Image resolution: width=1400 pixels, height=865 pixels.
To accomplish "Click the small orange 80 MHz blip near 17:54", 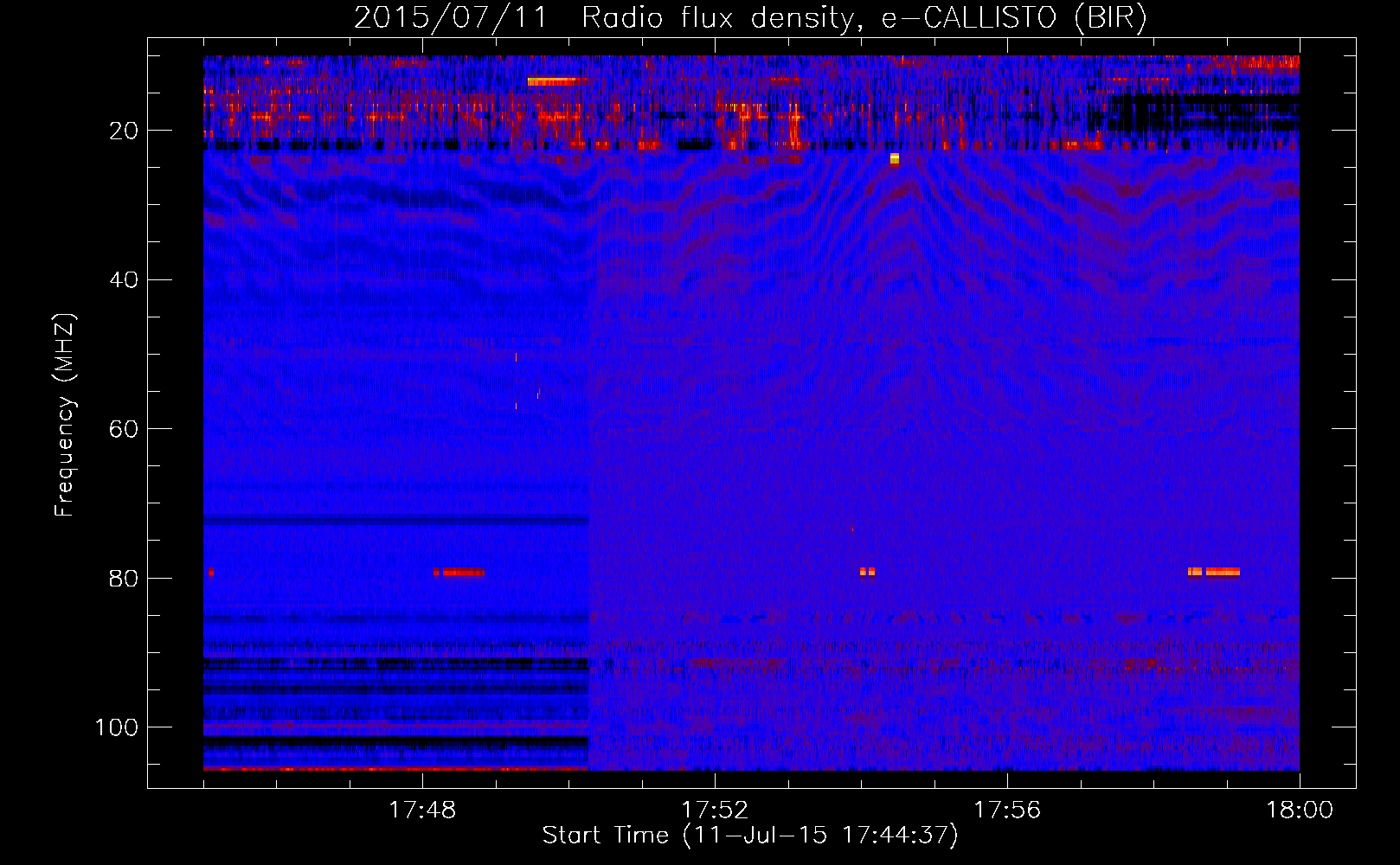I will (x=868, y=572).
